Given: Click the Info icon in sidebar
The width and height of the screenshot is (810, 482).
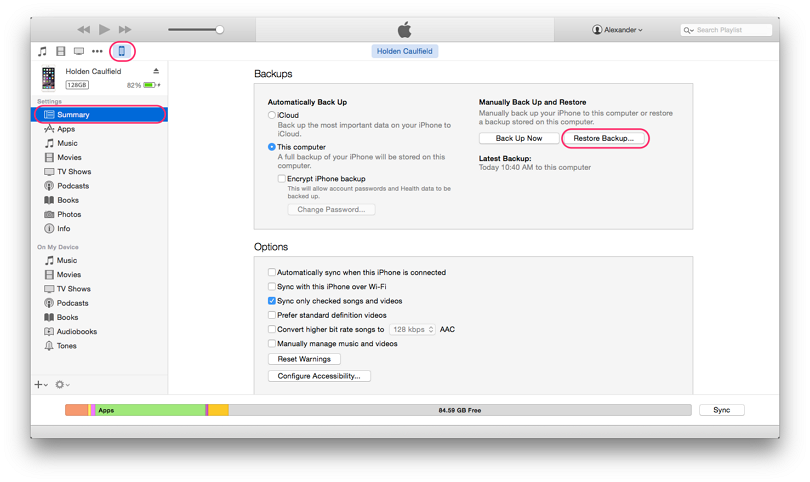Looking at the screenshot, I should (49, 228).
